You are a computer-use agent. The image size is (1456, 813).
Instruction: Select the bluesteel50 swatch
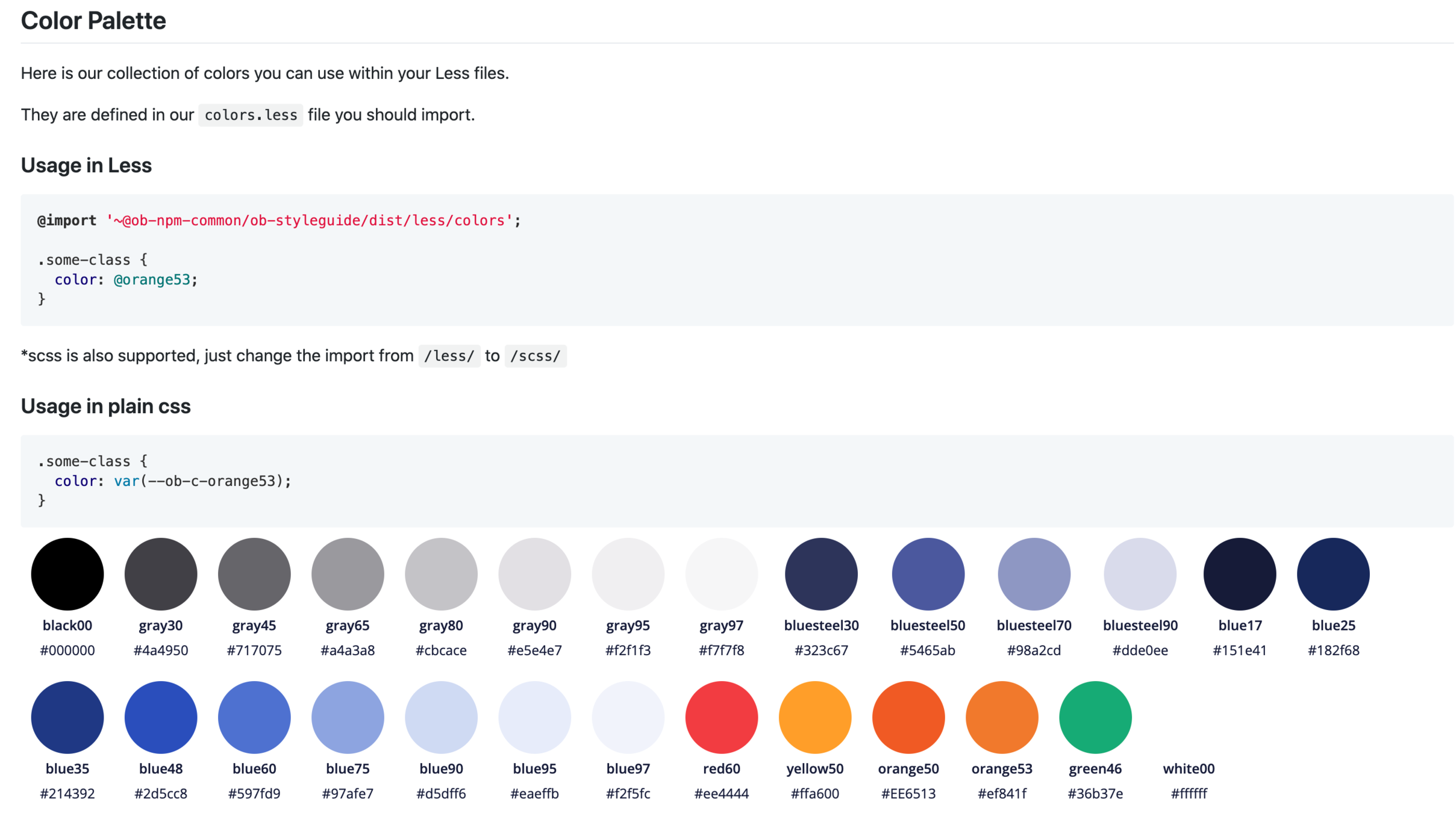tap(927, 573)
